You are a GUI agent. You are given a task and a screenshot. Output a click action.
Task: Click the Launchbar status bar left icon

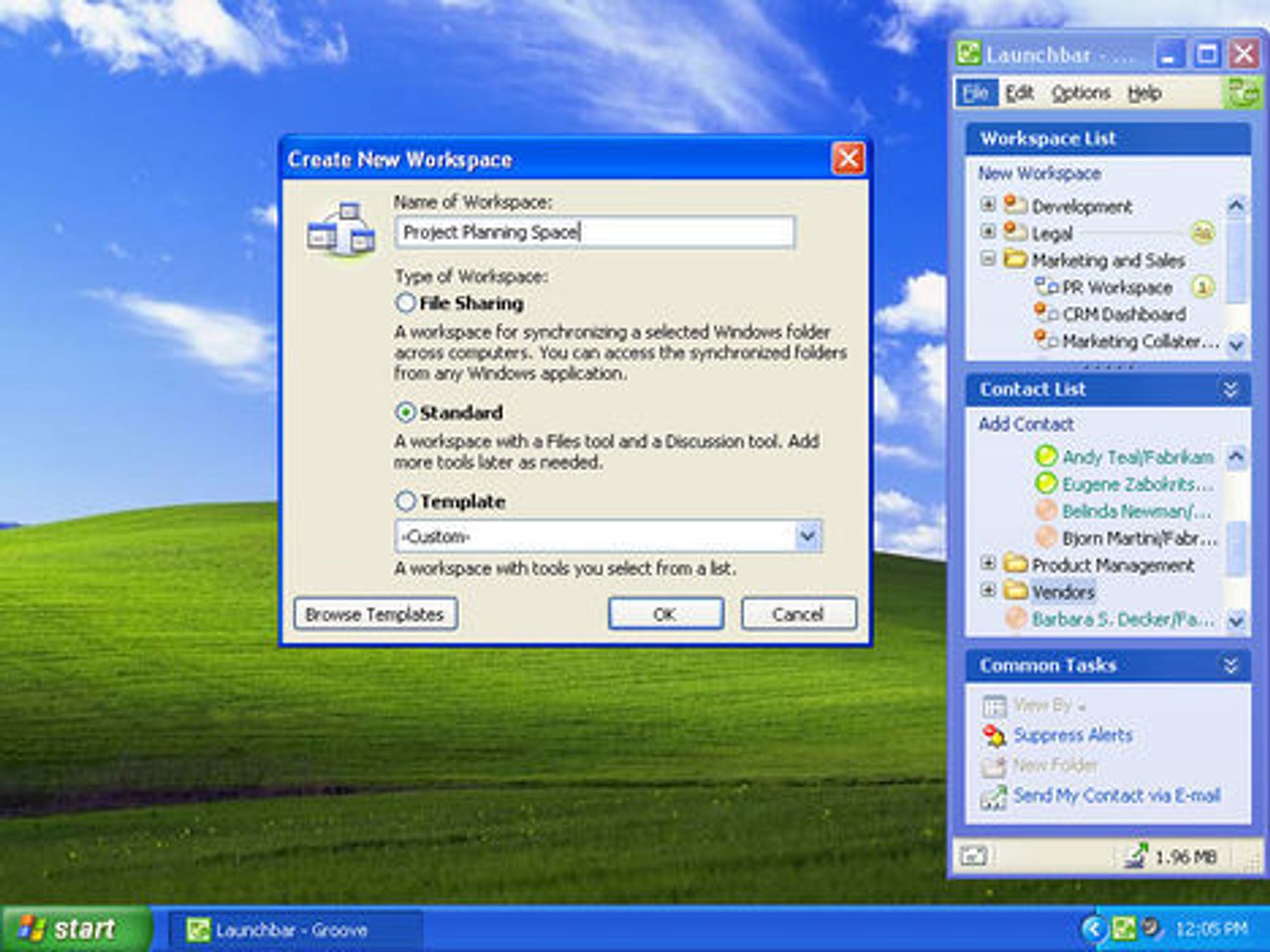tap(973, 856)
